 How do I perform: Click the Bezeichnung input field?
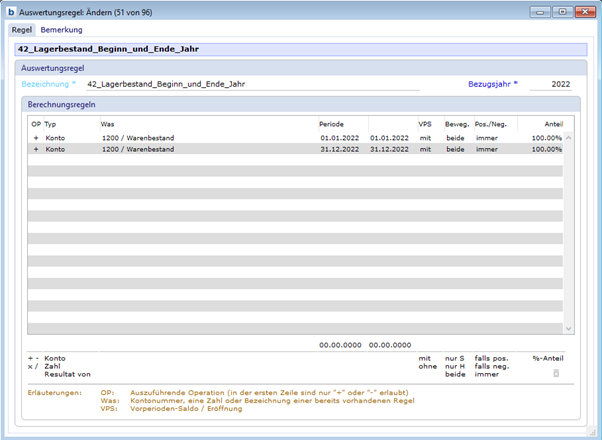tap(250, 85)
